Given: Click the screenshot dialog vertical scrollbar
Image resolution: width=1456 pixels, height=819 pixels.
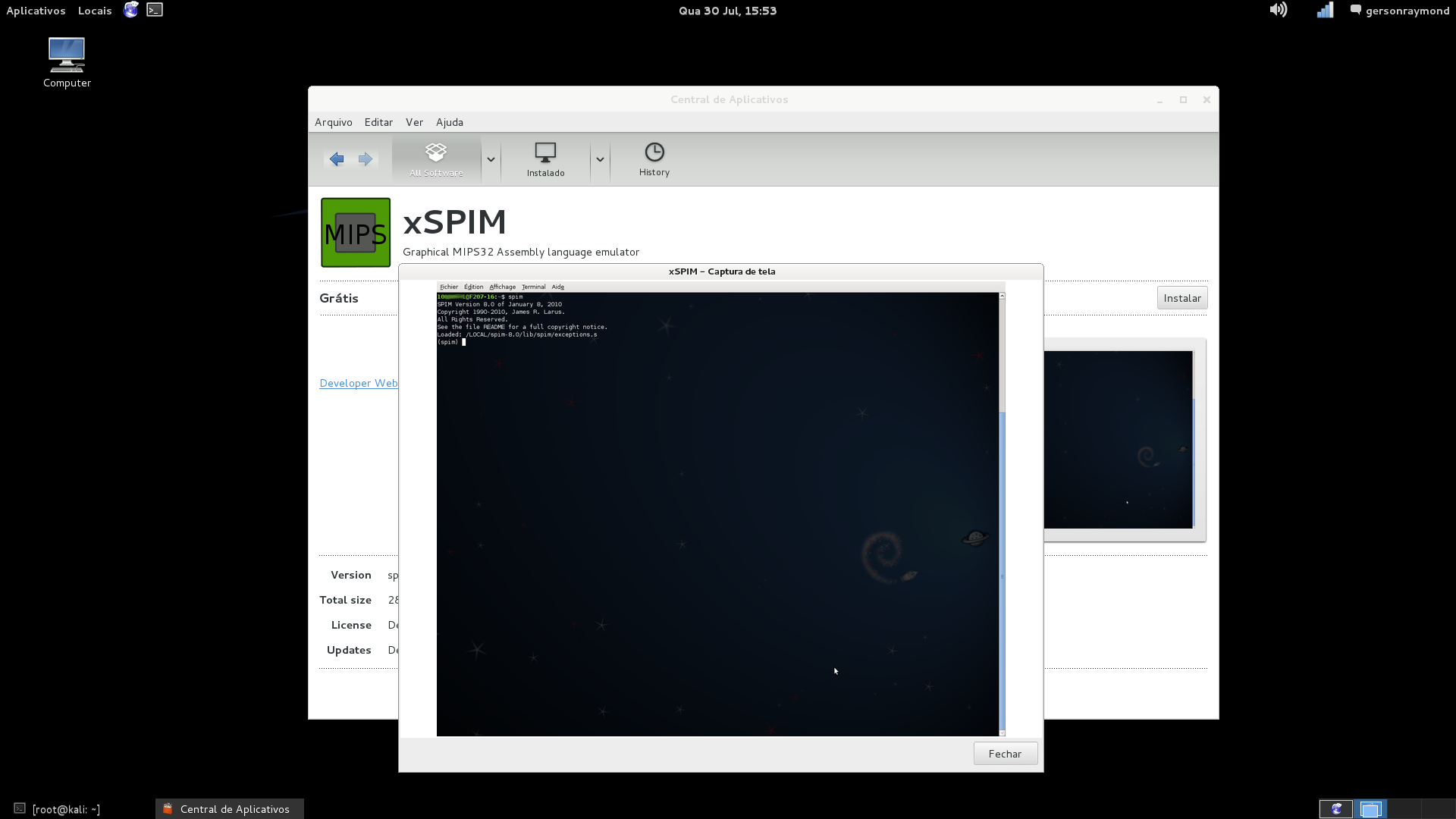Looking at the screenshot, I should coord(1003,514).
